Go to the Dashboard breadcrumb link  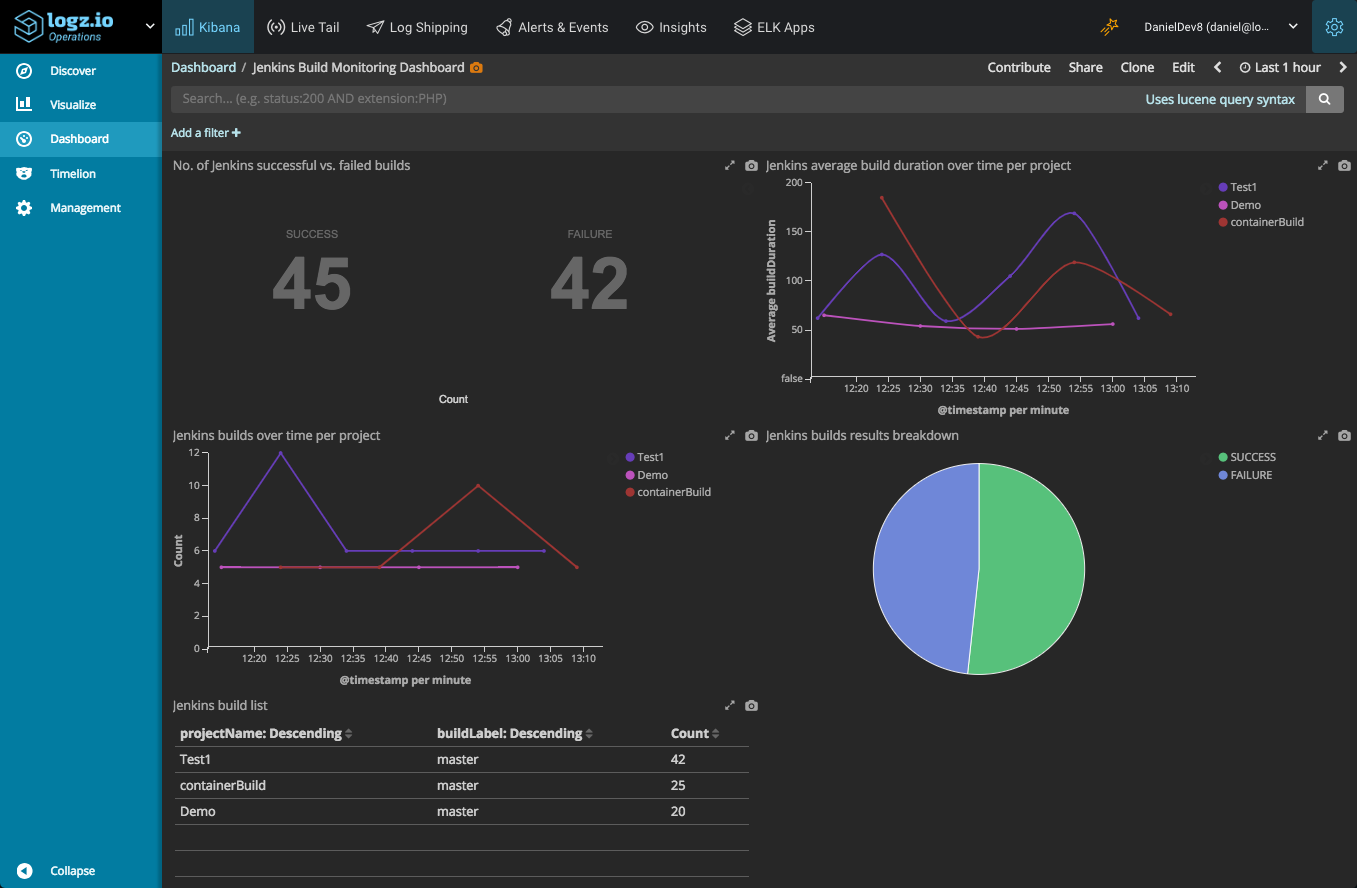tap(203, 67)
